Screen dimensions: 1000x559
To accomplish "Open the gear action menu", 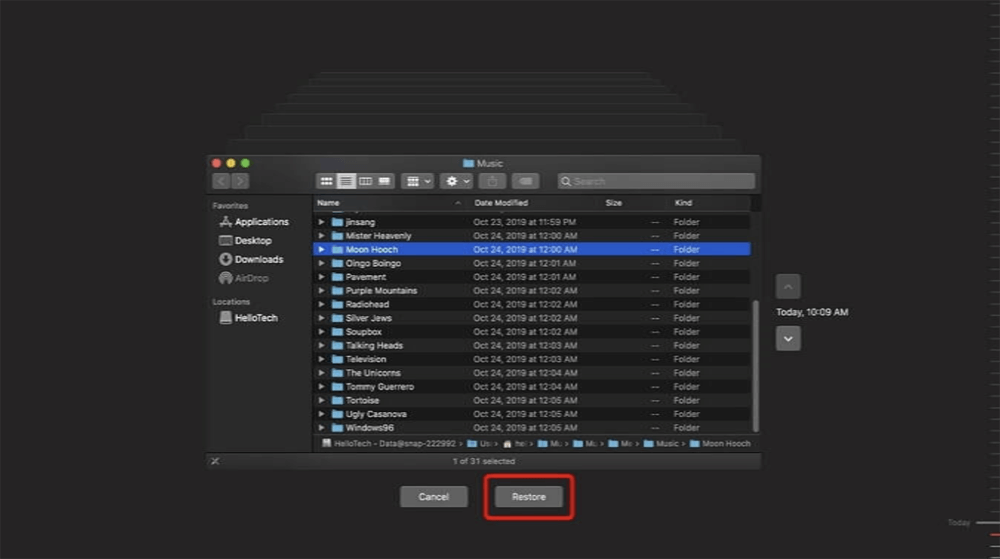I will click(x=457, y=182).
